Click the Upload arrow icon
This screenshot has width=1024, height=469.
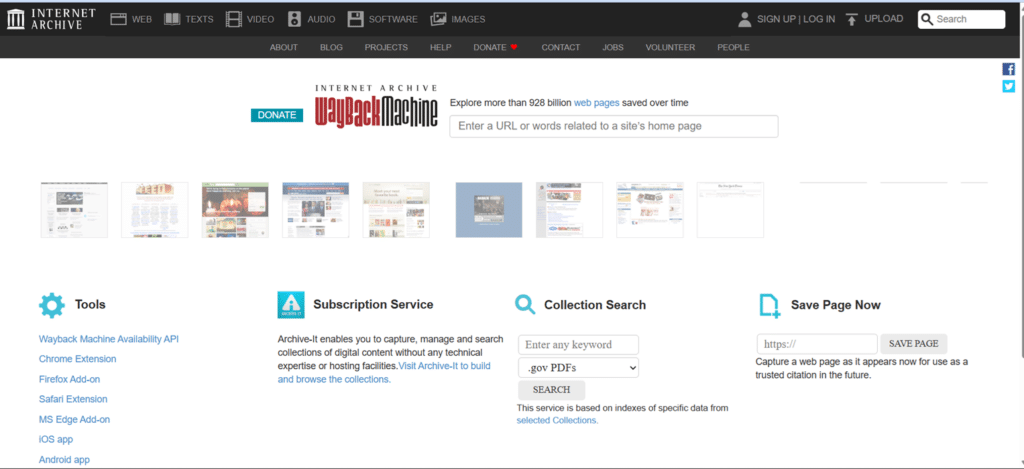click(x=851, y=19)
